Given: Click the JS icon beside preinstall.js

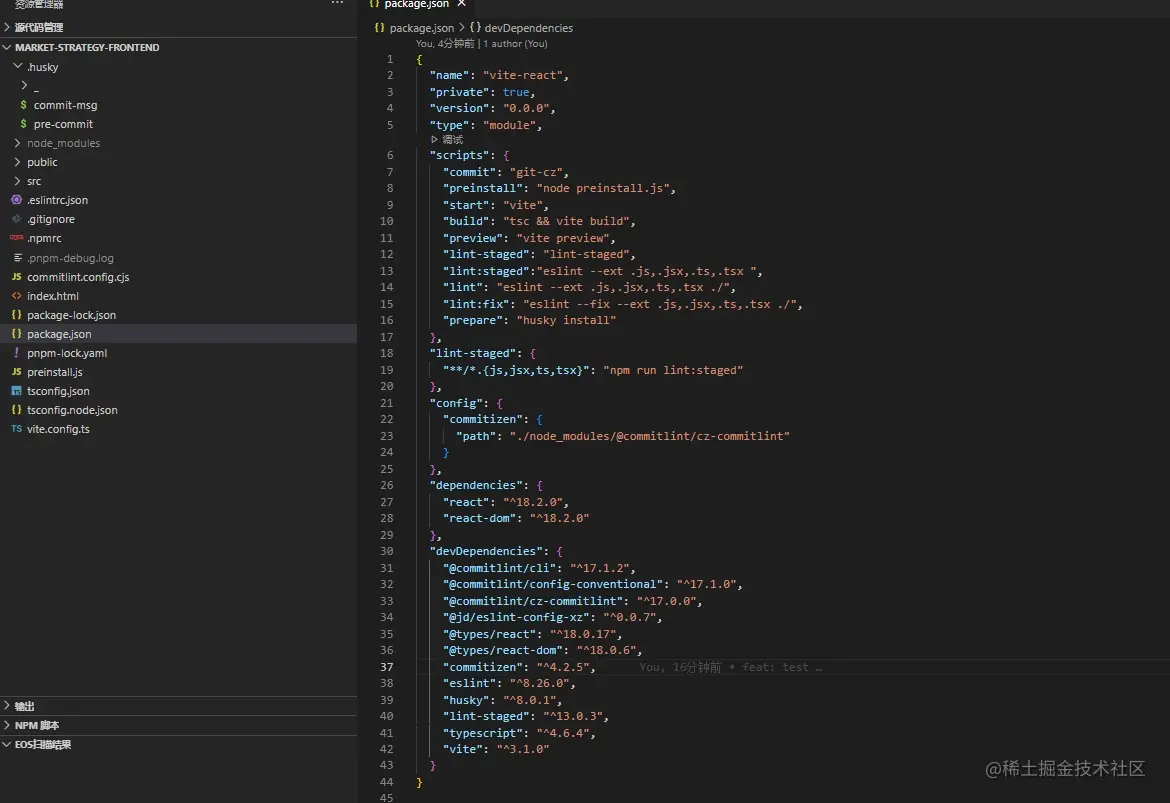Looking at the screenshot, I should click(16, 371).
